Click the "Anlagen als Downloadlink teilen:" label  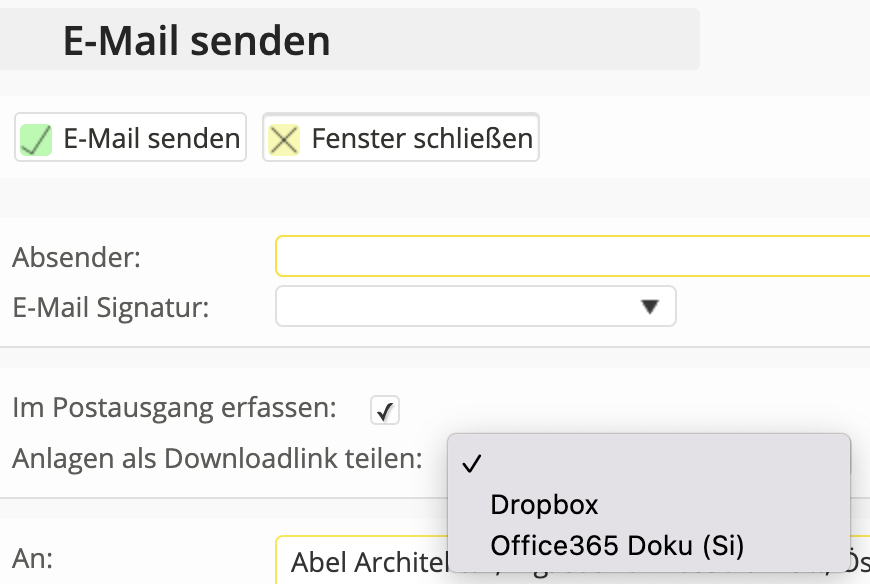click(217, 459)
